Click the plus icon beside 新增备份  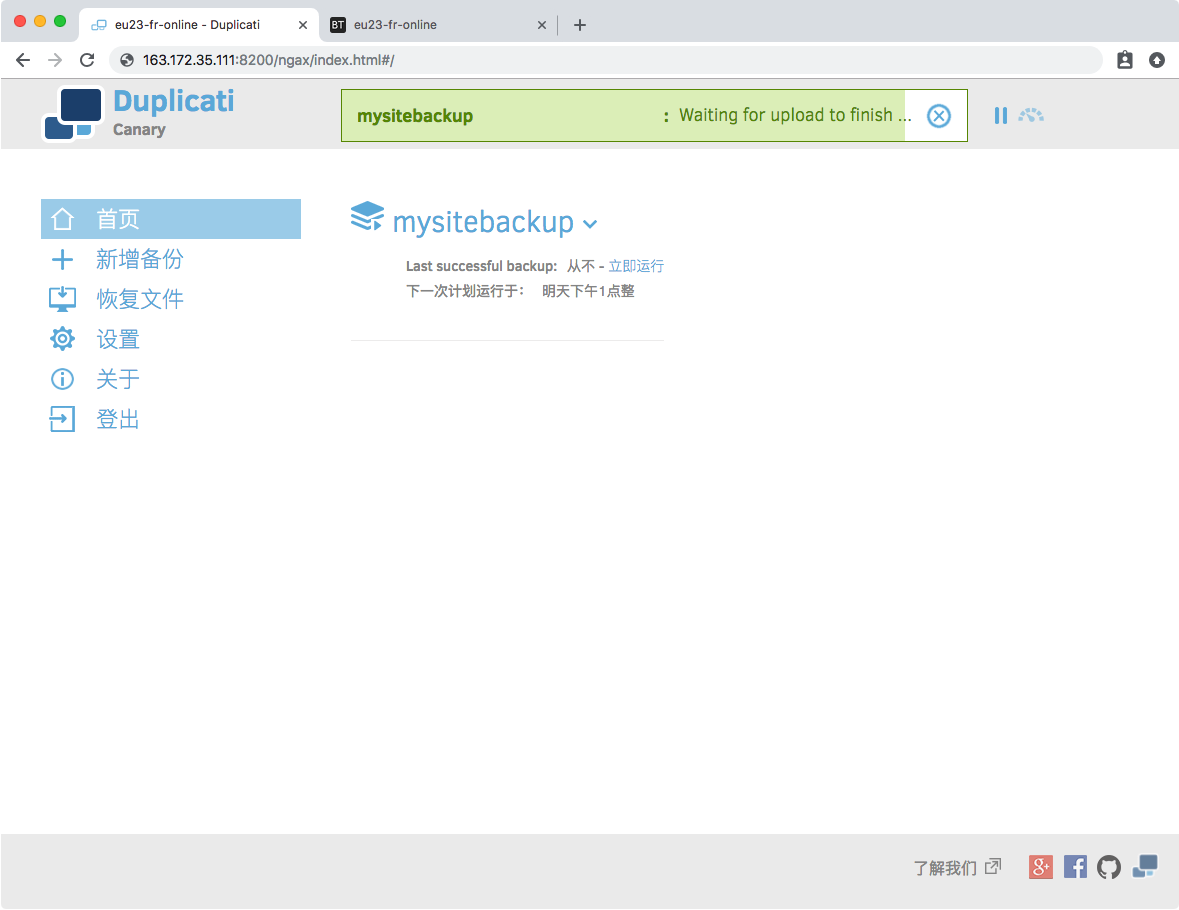pyautogui.click(x=62, y=259)
